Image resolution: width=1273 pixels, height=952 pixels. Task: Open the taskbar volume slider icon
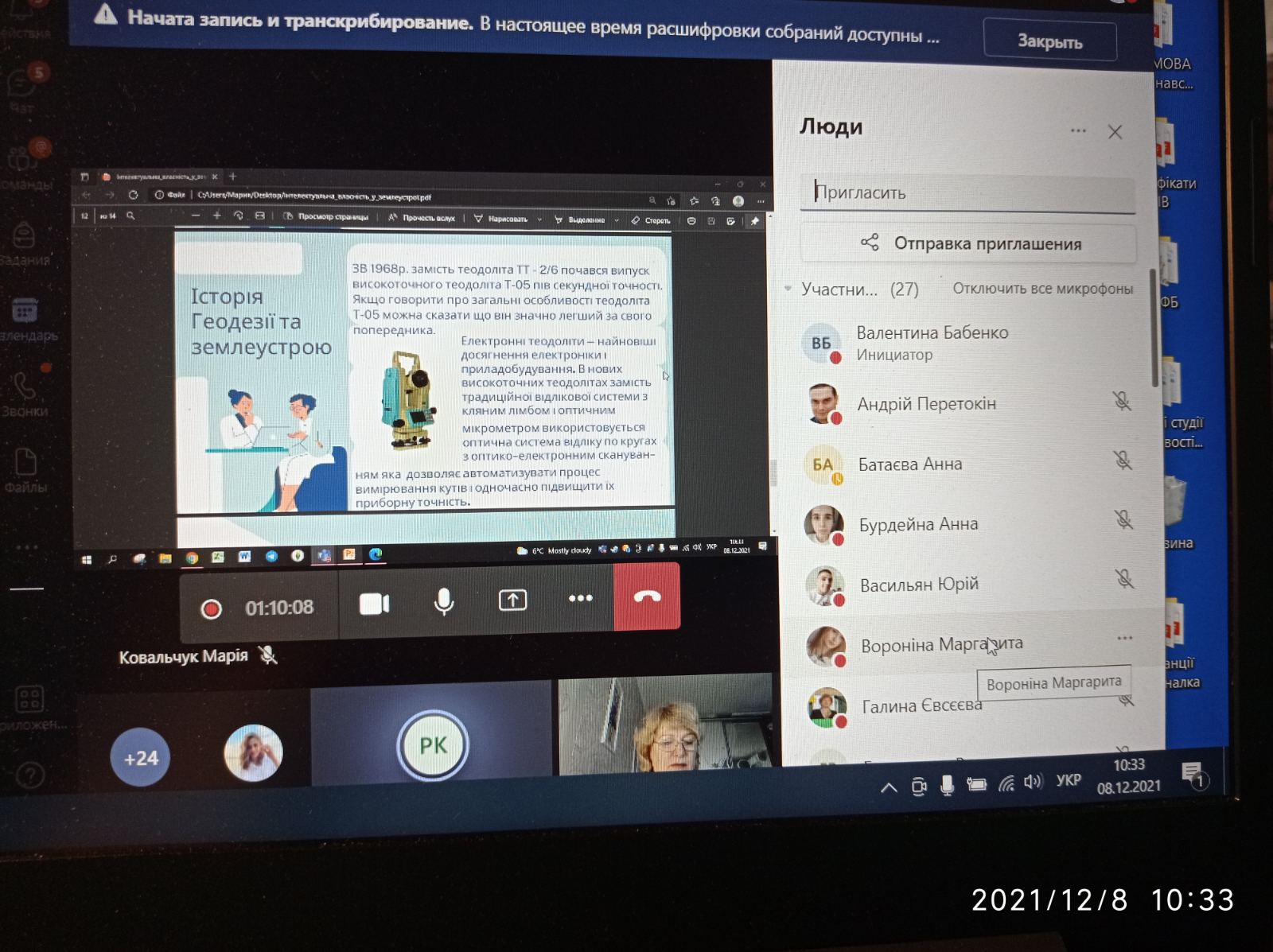pos(1033,782)
